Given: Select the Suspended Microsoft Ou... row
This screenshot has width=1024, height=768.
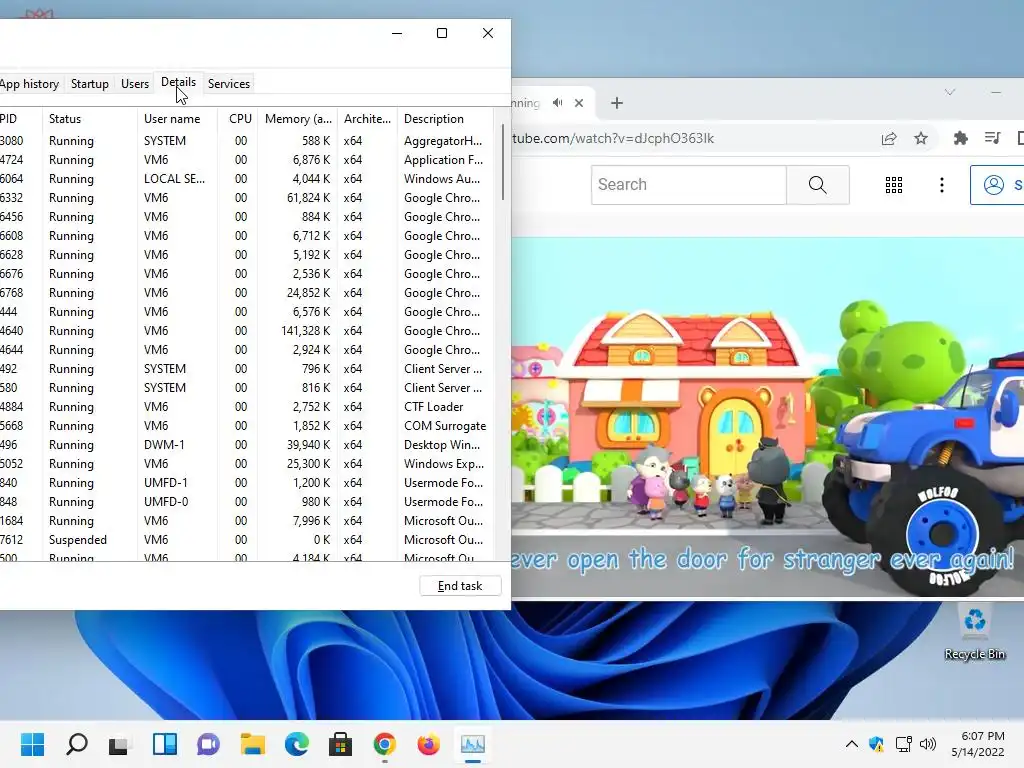Looking at the screenshot, I should (247, 539).
